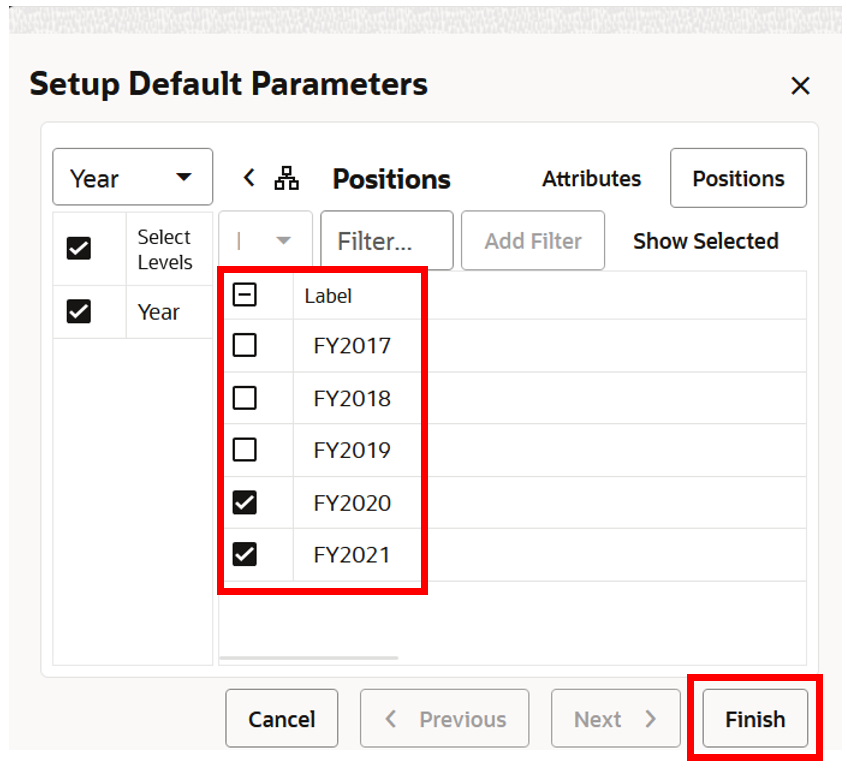Expand the filter operator dropdown
Image resolution: width=847 pixels, height=777 pixels.
pyautogui.click(x=282, y=240)
